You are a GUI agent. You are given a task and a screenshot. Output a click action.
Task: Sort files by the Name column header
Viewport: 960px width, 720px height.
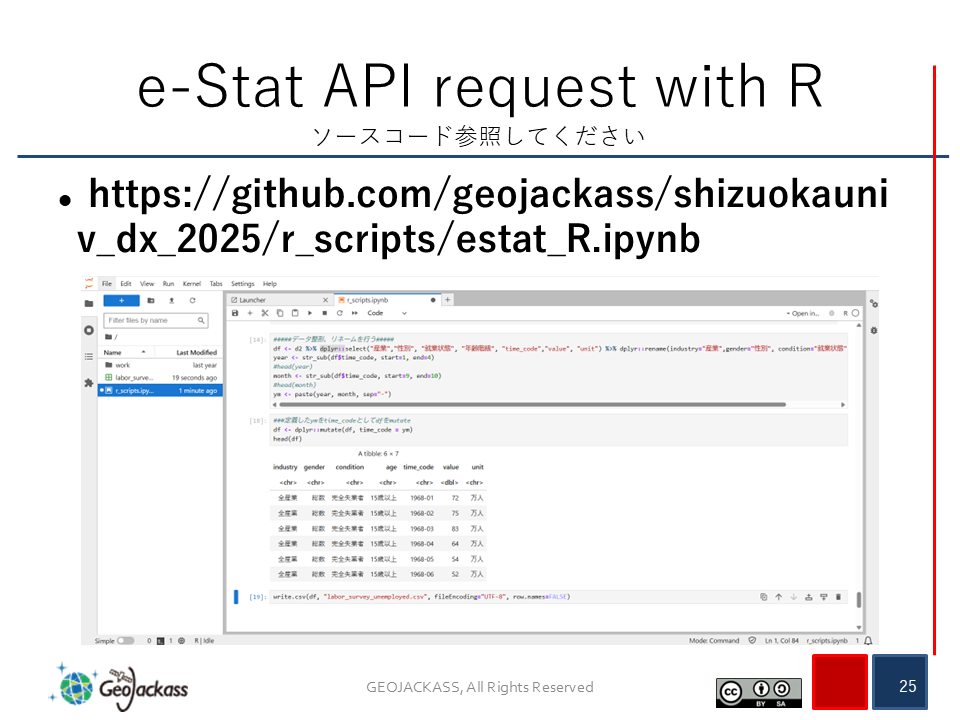[113, 352]
